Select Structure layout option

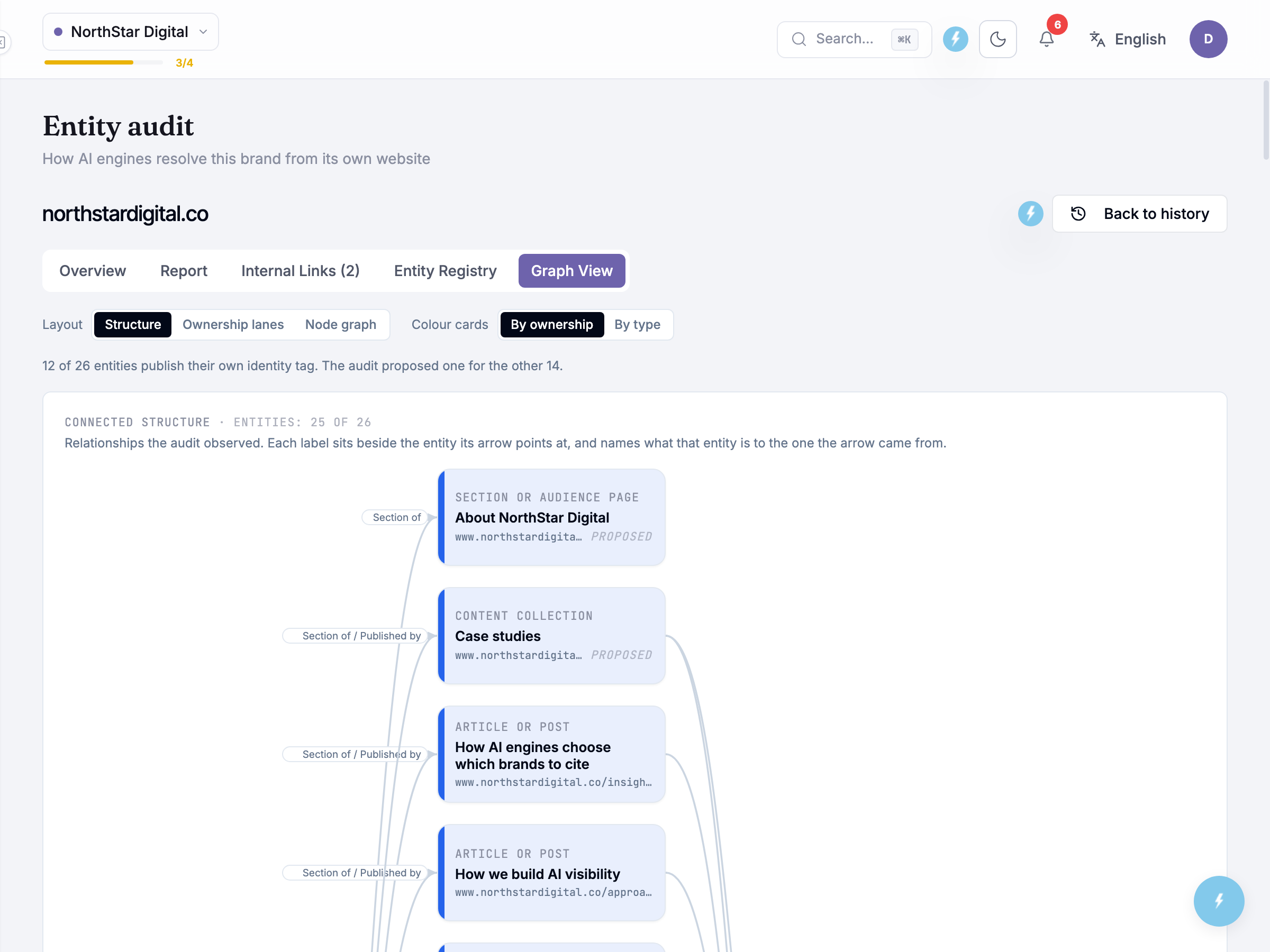133,325
